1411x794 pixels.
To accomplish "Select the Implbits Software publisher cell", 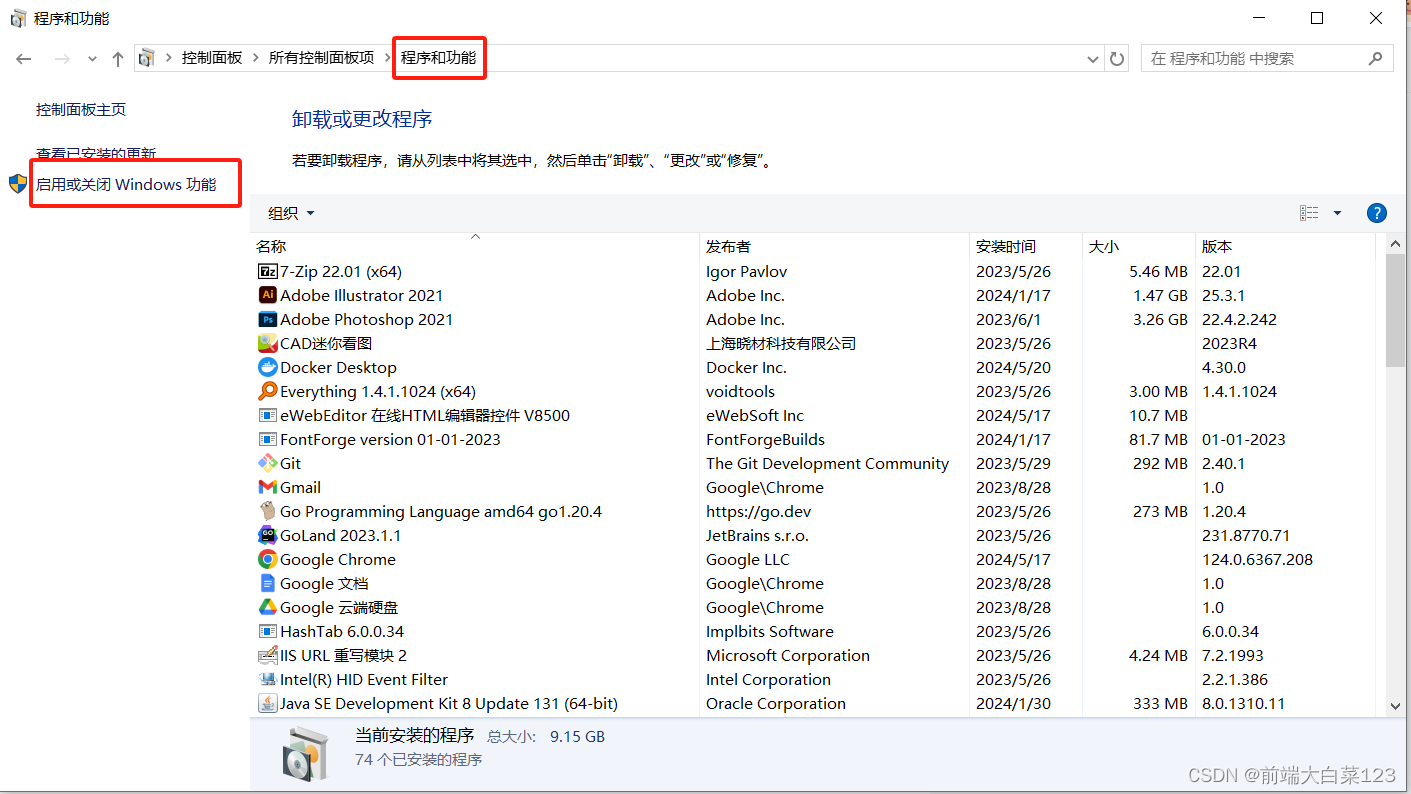I will [x=769, y=631].
